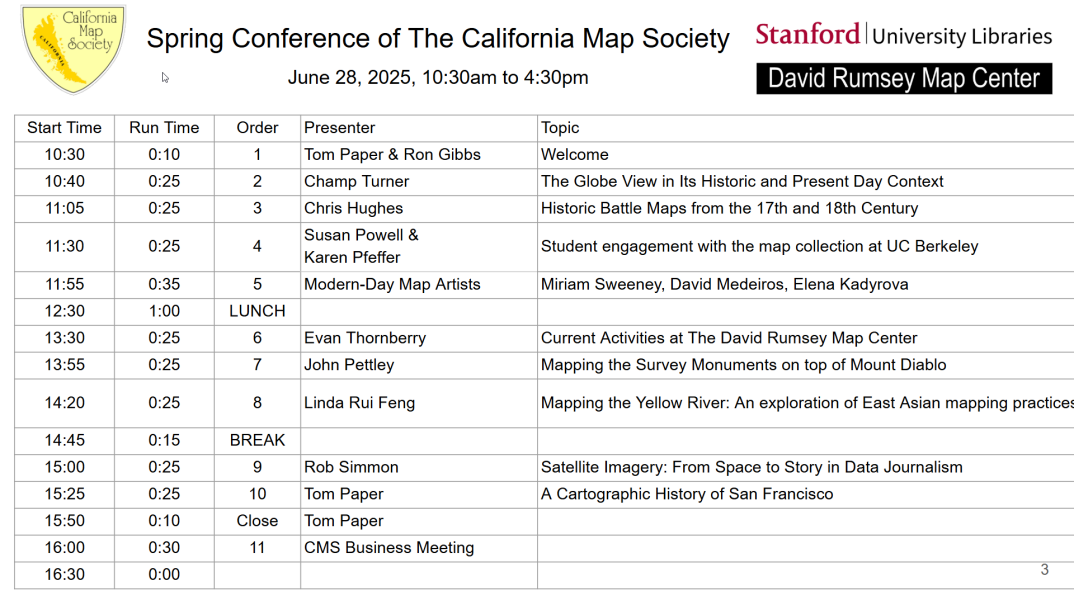The width and height of the screenshot is (1074, 600).
Task: Click the CMS Business Meeting cell
Action: [x=419, y=548]
